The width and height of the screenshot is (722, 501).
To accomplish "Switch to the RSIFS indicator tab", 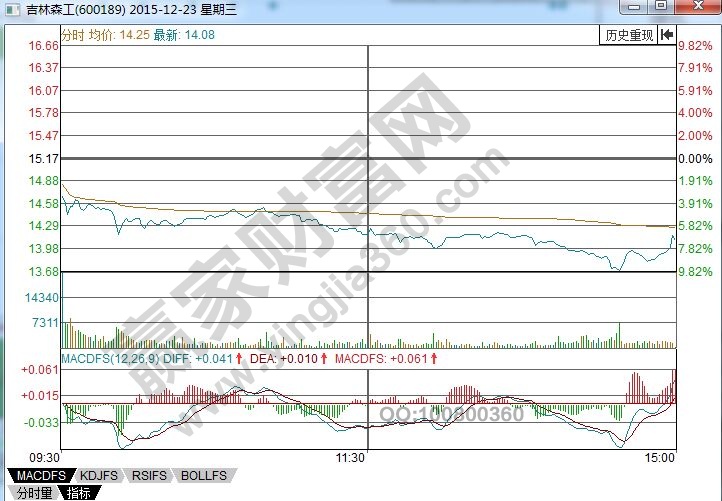I will click(x=148, y=475).
